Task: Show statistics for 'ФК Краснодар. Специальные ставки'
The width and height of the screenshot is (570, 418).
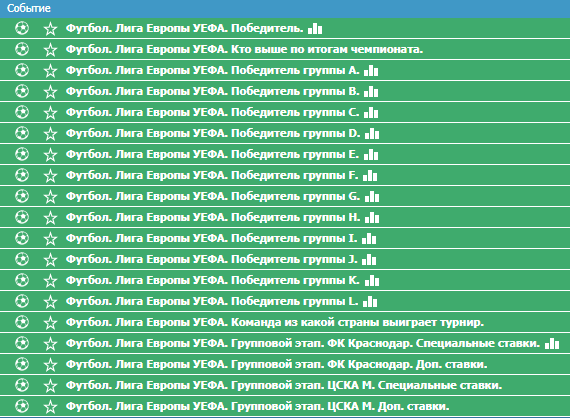Action: tap(552, 343)
